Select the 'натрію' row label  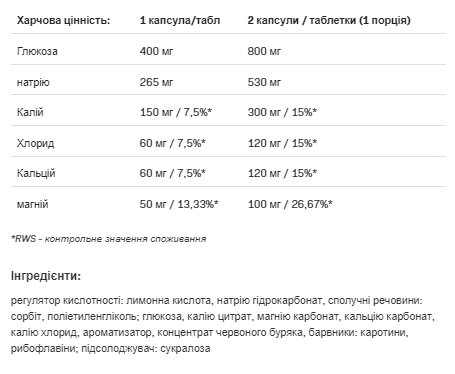pos(33,82)
